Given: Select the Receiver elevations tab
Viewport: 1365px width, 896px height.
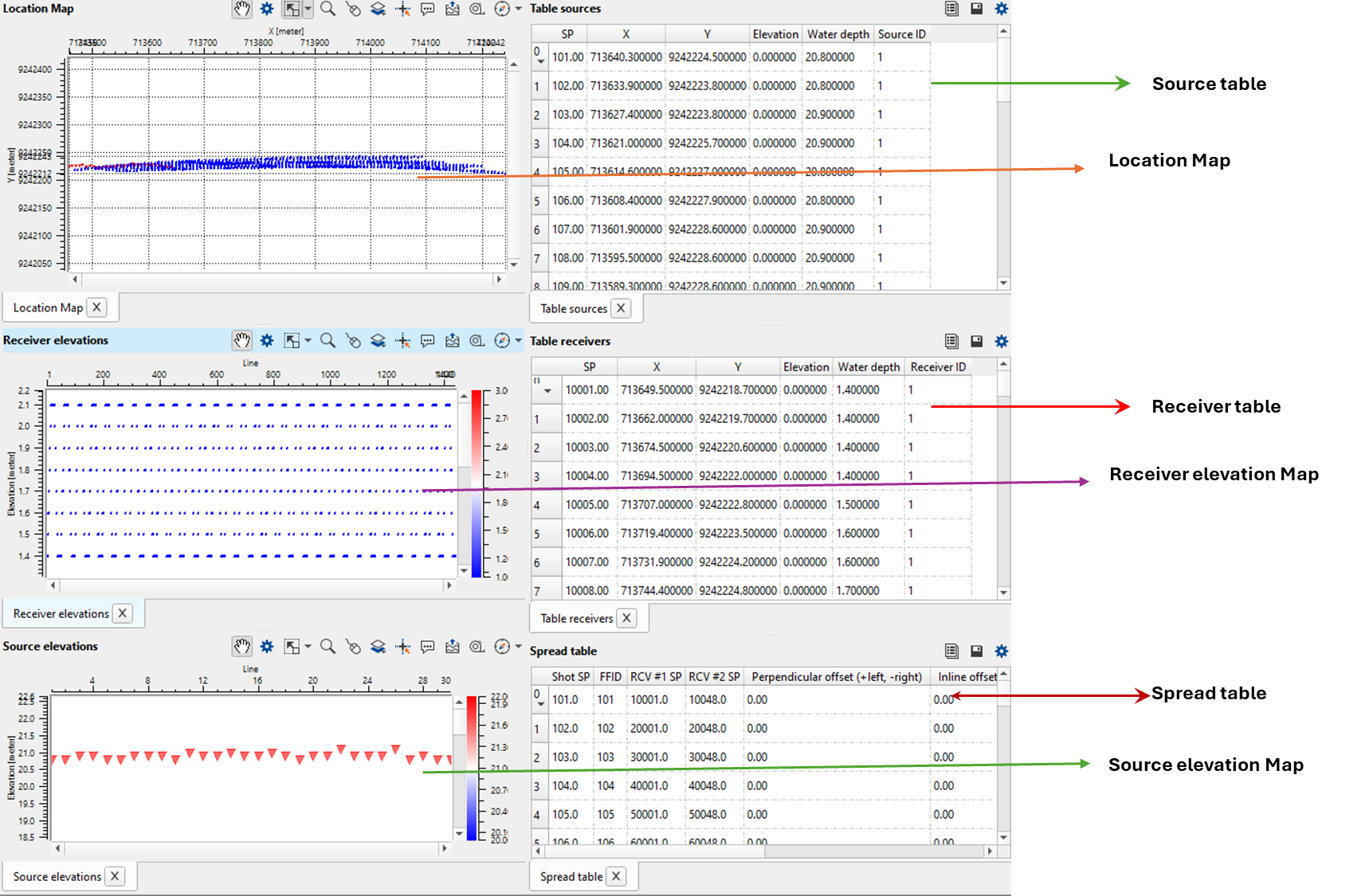Looking at the screenshot, I should pyautogui.click(x=61, y=613).
